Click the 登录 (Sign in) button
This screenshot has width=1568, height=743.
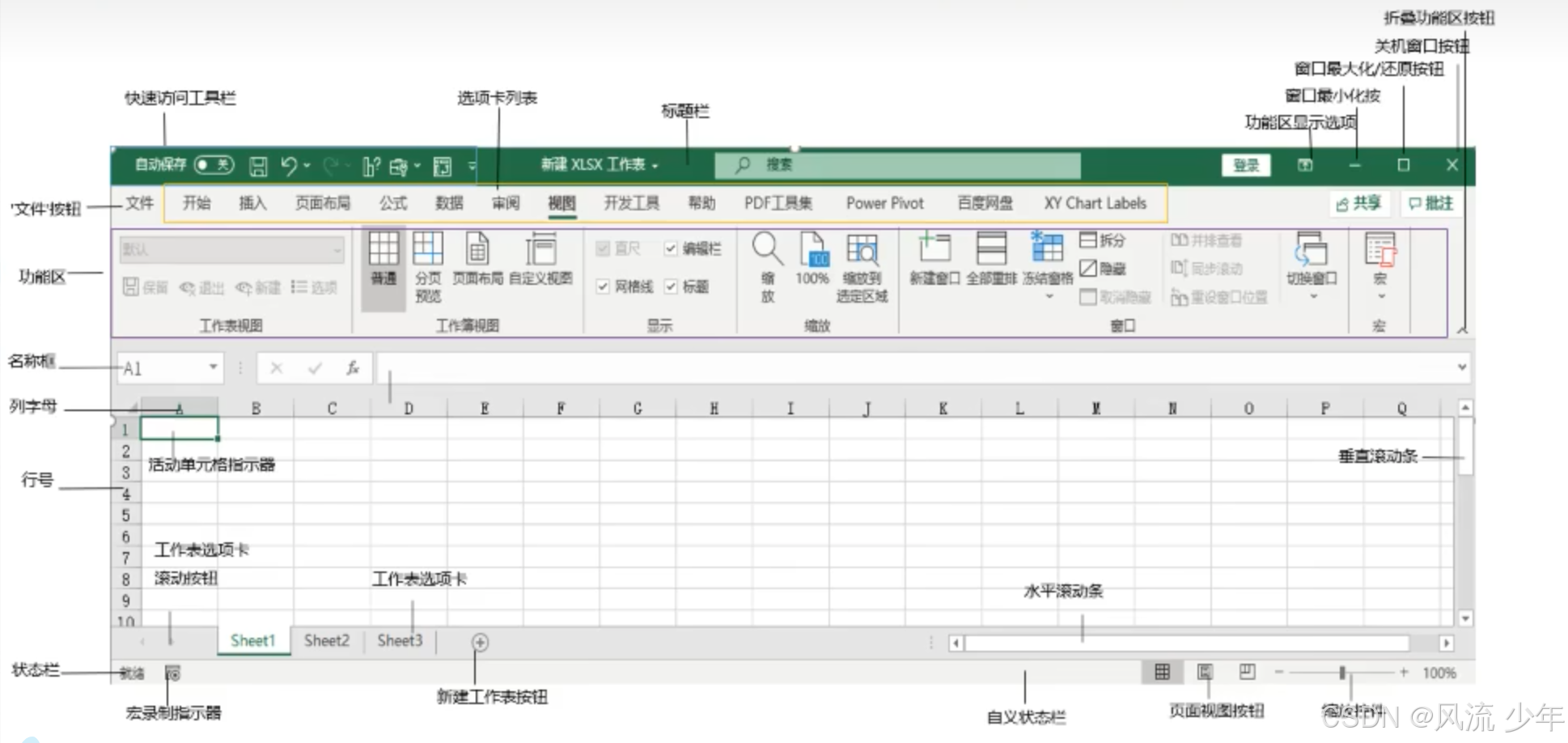[x=1246, y=164]
